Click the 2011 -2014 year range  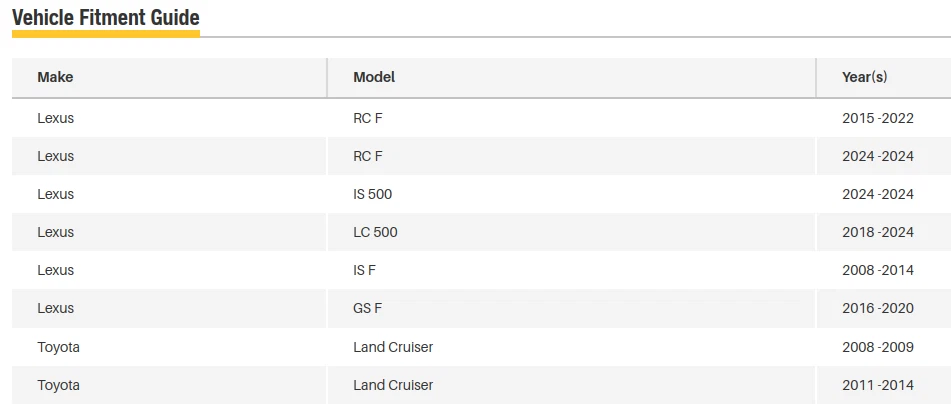tap(878, 385)
